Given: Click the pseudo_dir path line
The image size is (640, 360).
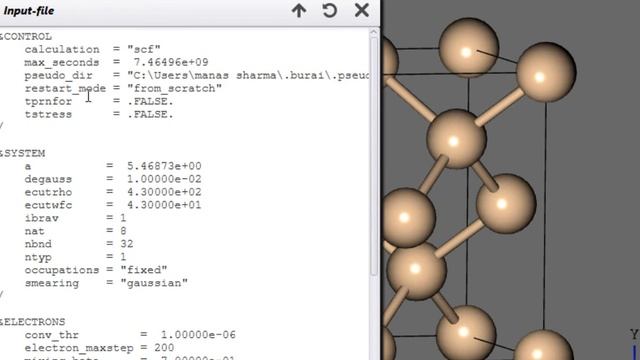Looking at the screenshot, I should pos(197,76).
